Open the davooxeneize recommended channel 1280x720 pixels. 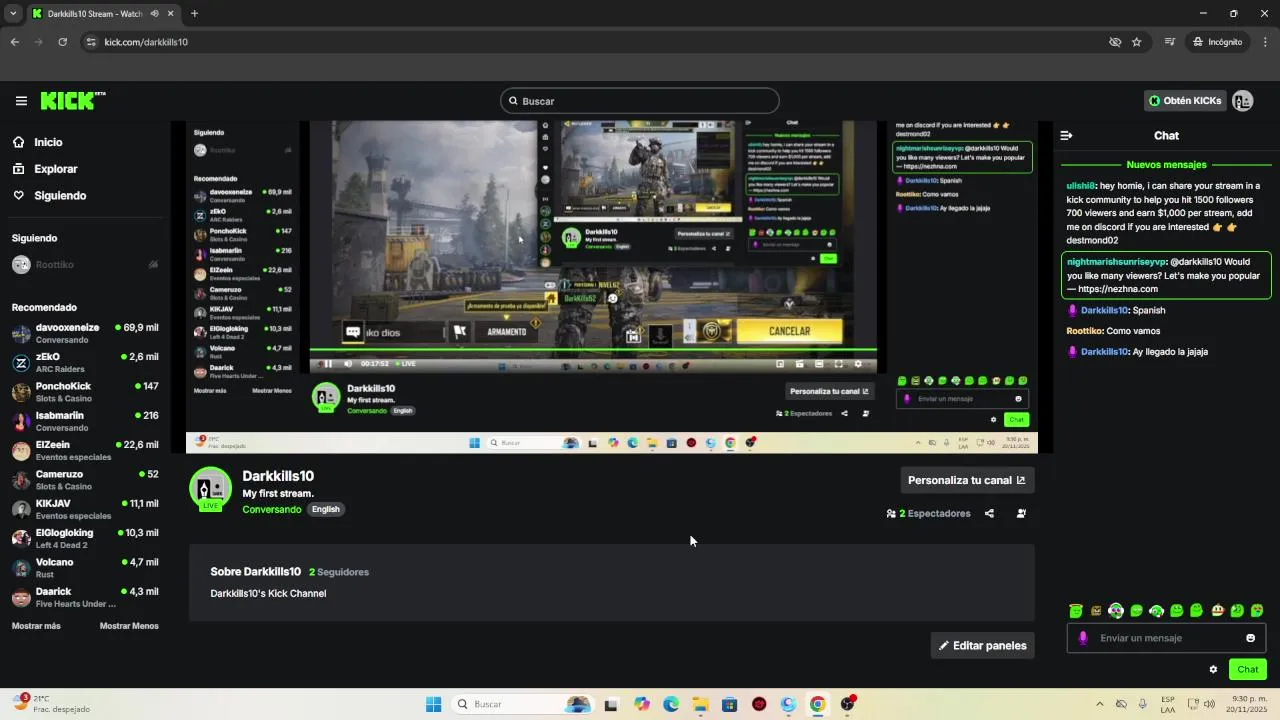coord(85,334)
